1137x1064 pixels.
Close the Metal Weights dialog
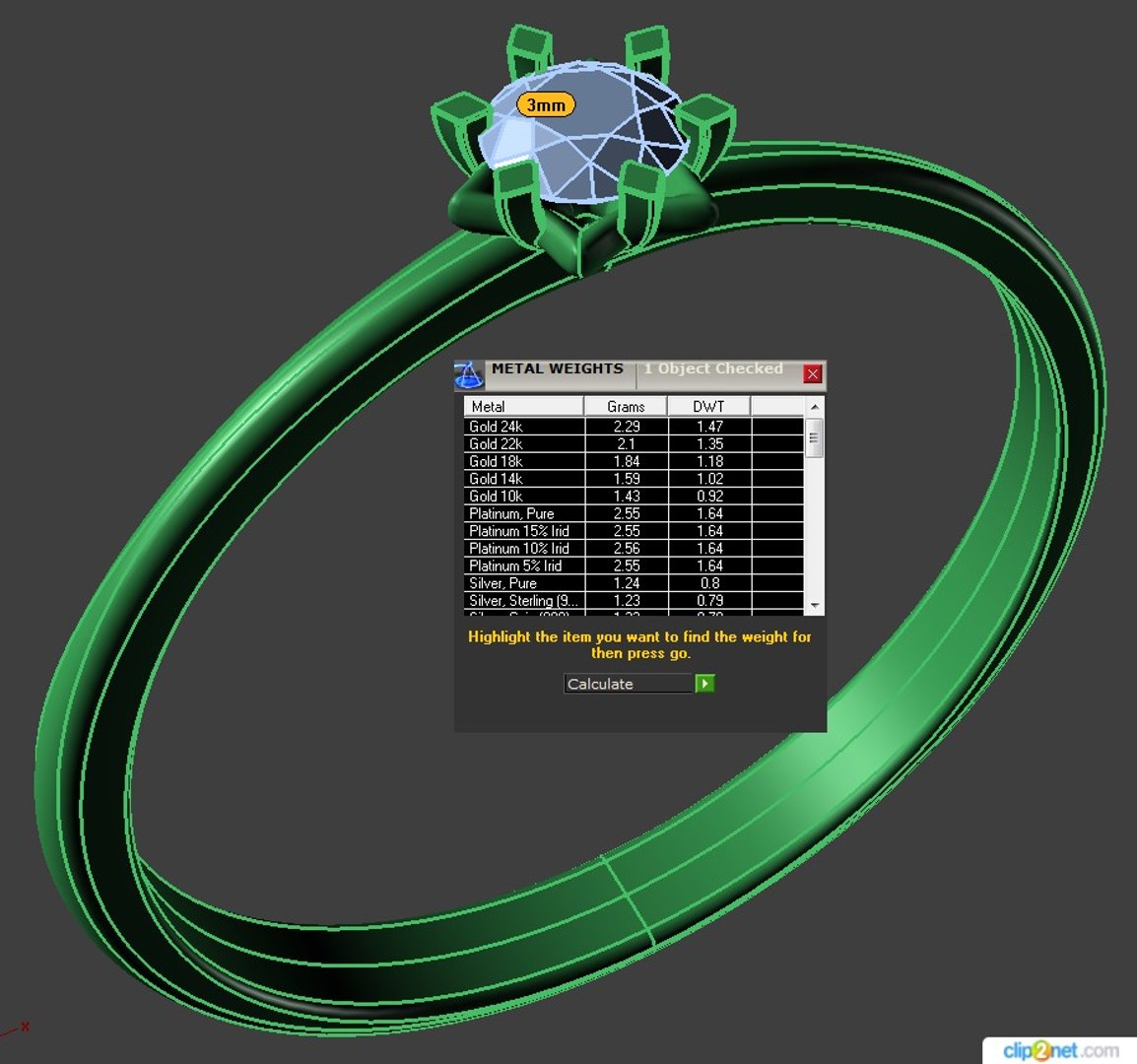(x=812, y=373)
